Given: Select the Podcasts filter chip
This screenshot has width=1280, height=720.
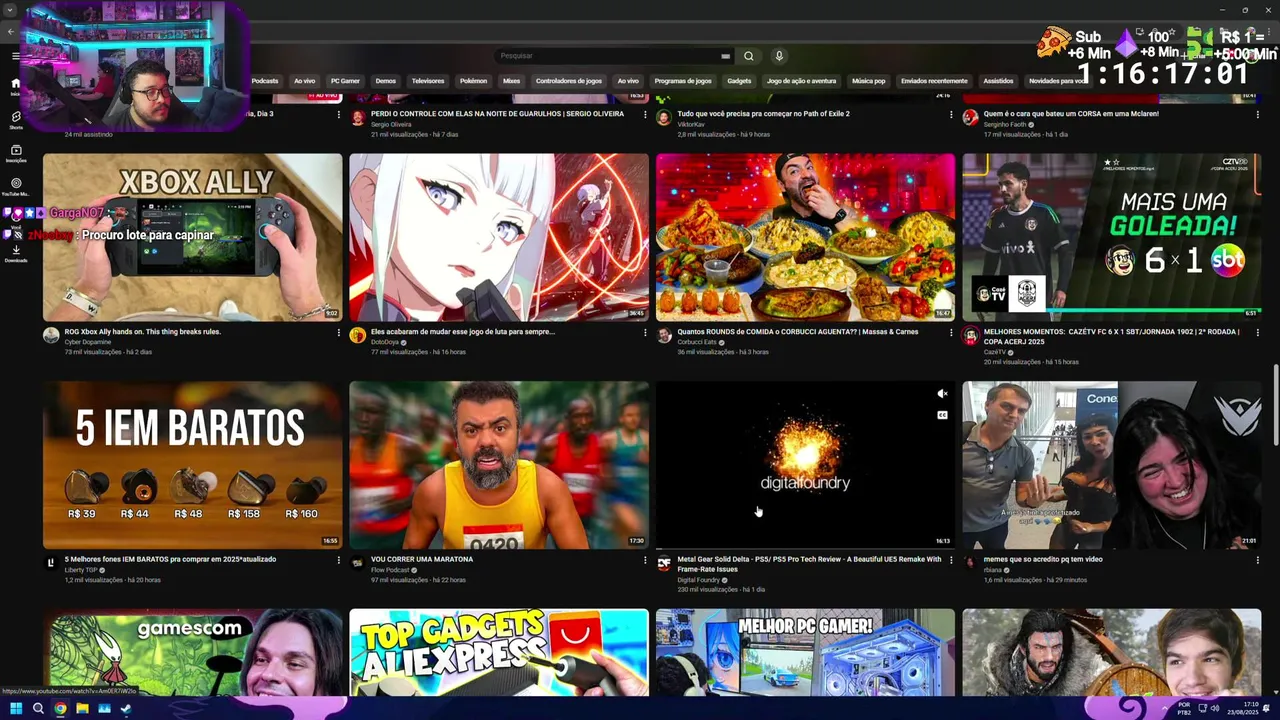Looking at the screenshot, I should pyautogui.click(x=265, y=81).
